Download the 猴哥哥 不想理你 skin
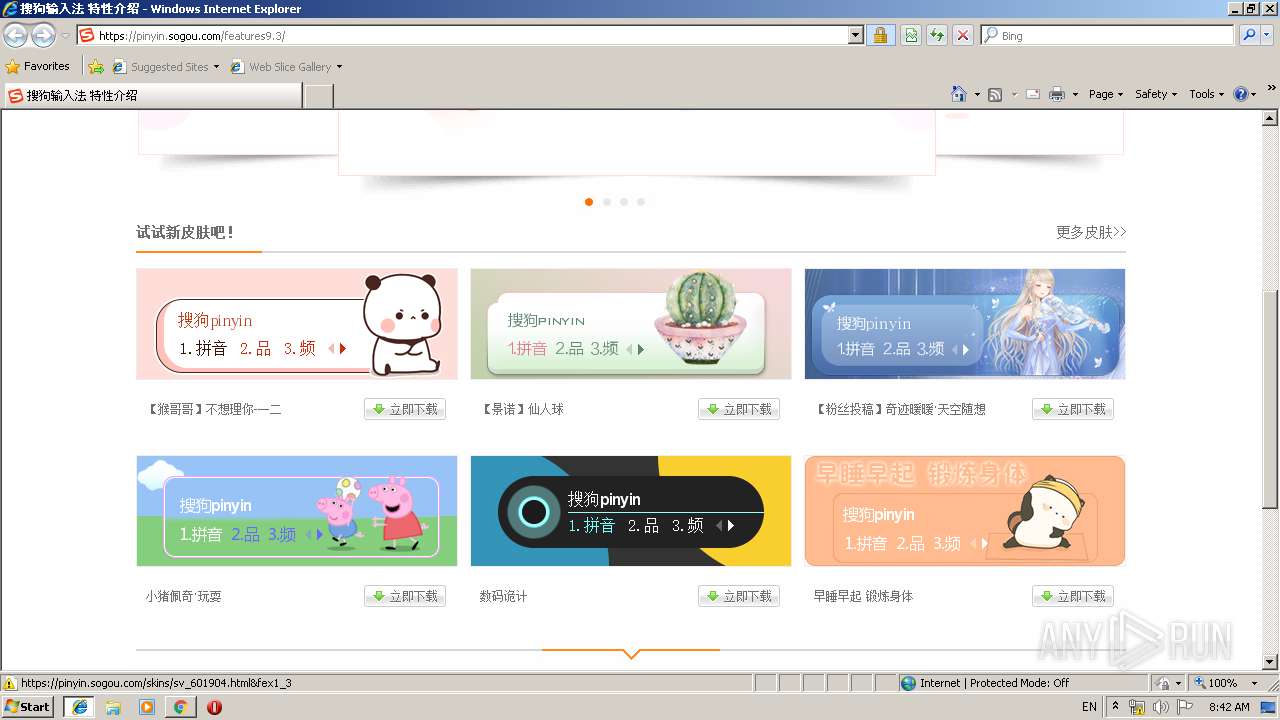Image resolution: width=1280 pixels, height=720 pixels. (405, 409)
